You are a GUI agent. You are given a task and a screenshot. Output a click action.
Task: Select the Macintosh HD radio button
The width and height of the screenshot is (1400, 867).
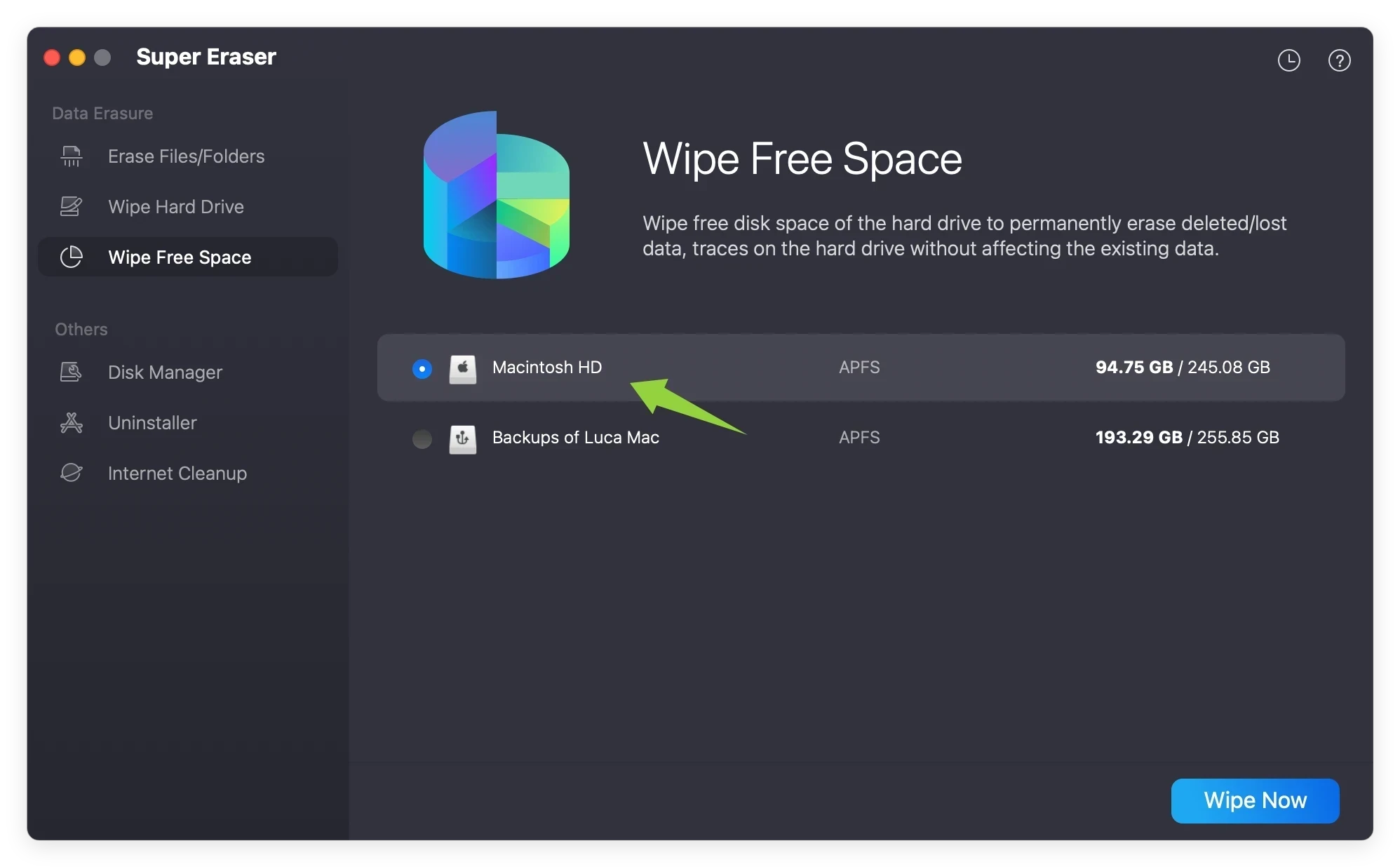pos(422,368)
